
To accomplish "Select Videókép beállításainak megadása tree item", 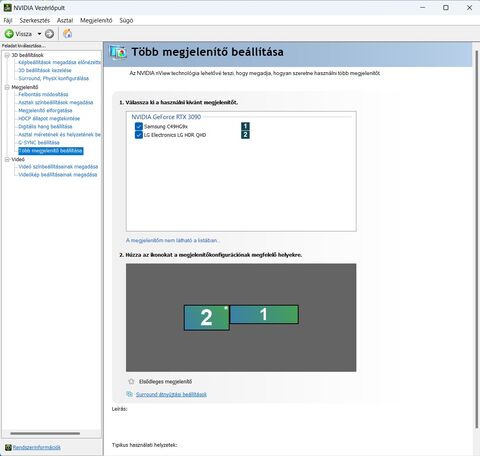I will (58, 174).
